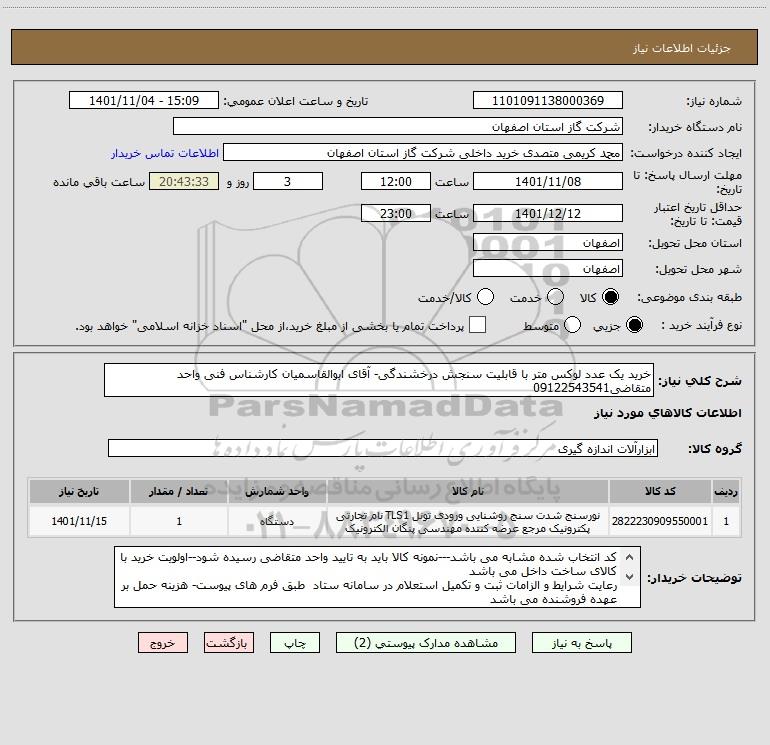Click the requester field مجد کریمی
Image resolution: width=770 pixels, height=745 pixels.
(423, 152)
